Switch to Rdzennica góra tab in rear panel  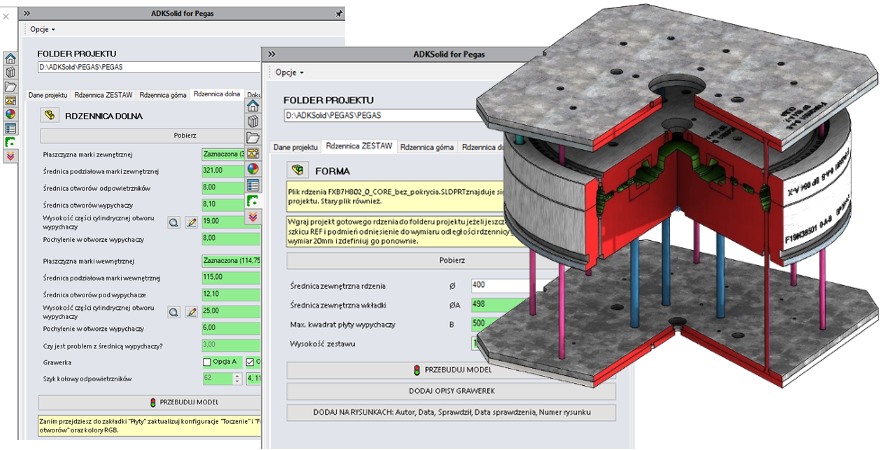click(163, 95)
